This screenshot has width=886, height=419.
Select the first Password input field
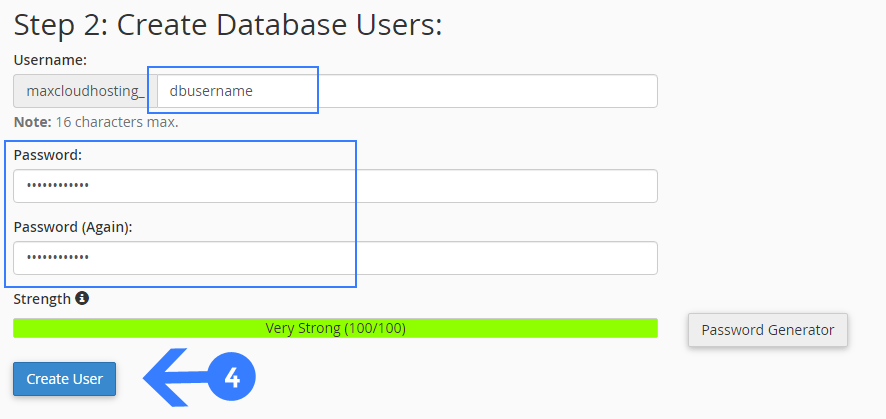335,186
